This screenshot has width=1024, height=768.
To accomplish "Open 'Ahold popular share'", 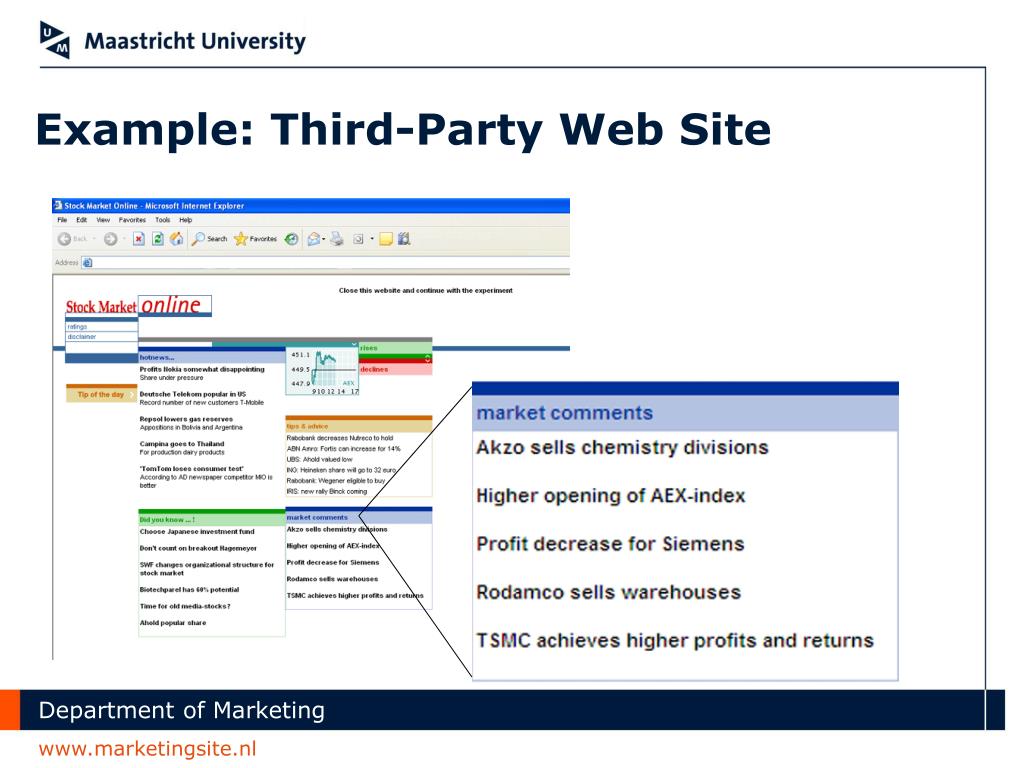I will [x=173, y=623].
